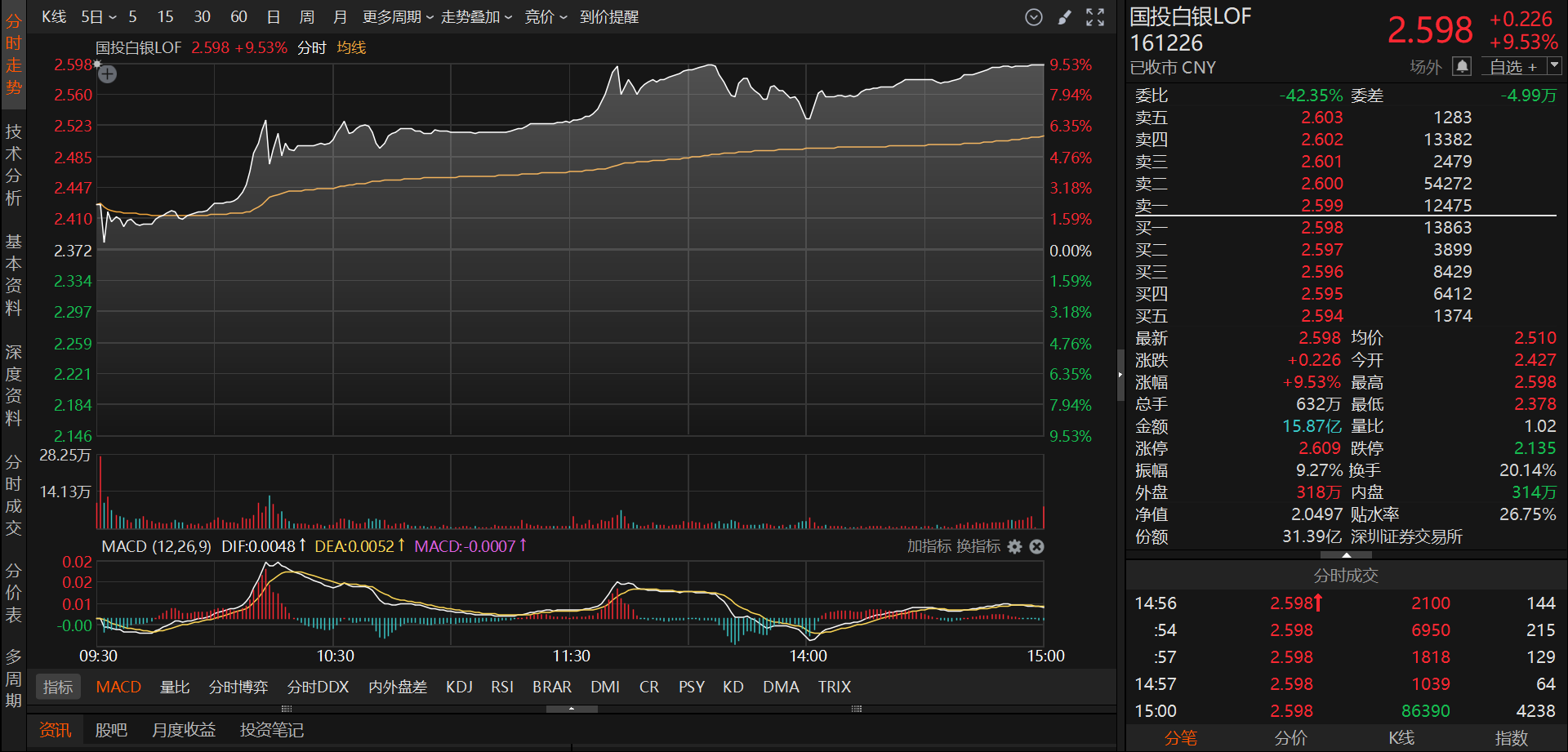Toggle the 均线 average line display
This screenshot has width=1568, height=752.
351,48
